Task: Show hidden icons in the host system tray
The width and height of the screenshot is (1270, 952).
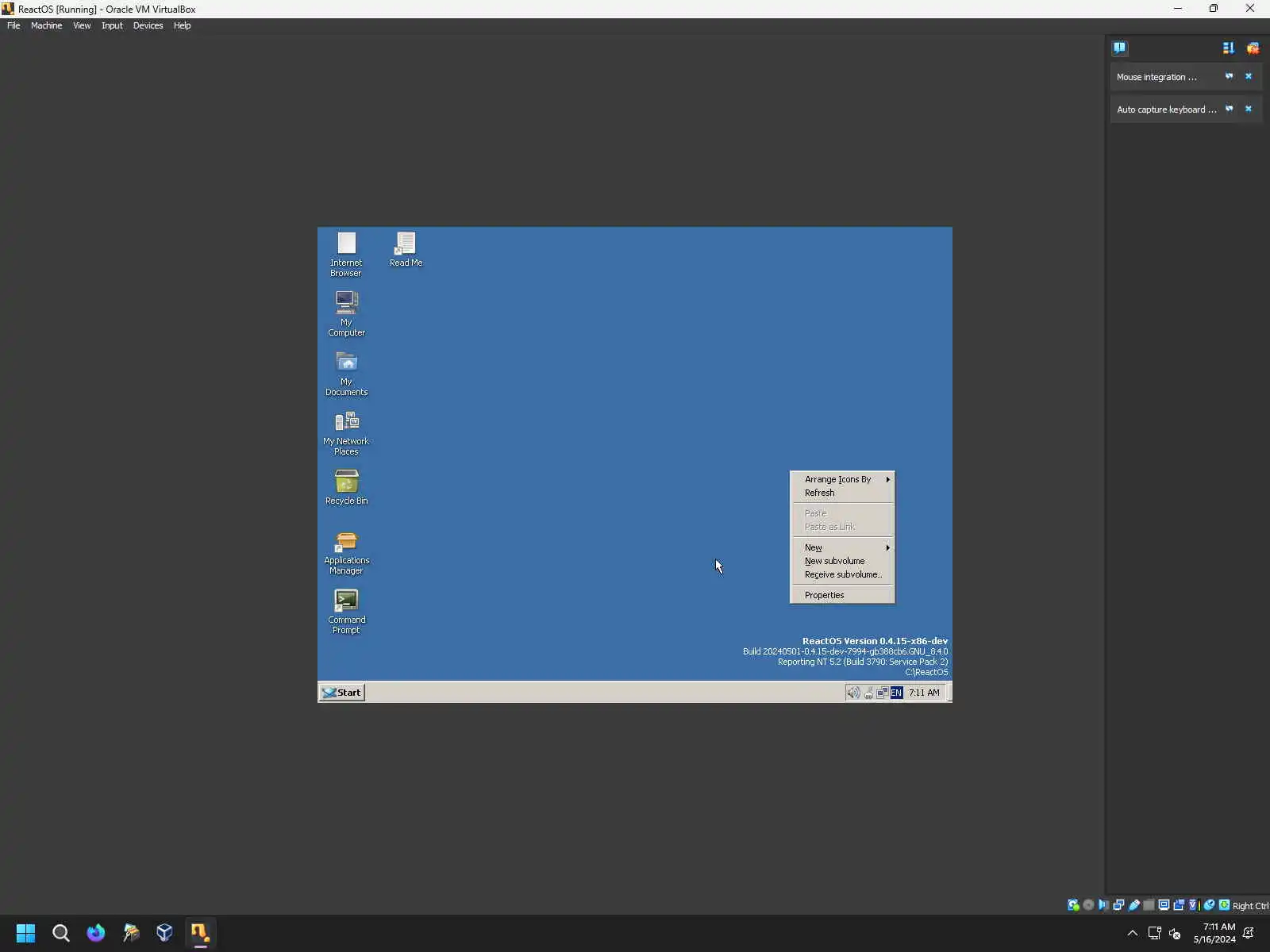Action: [x=1133, y=933]
